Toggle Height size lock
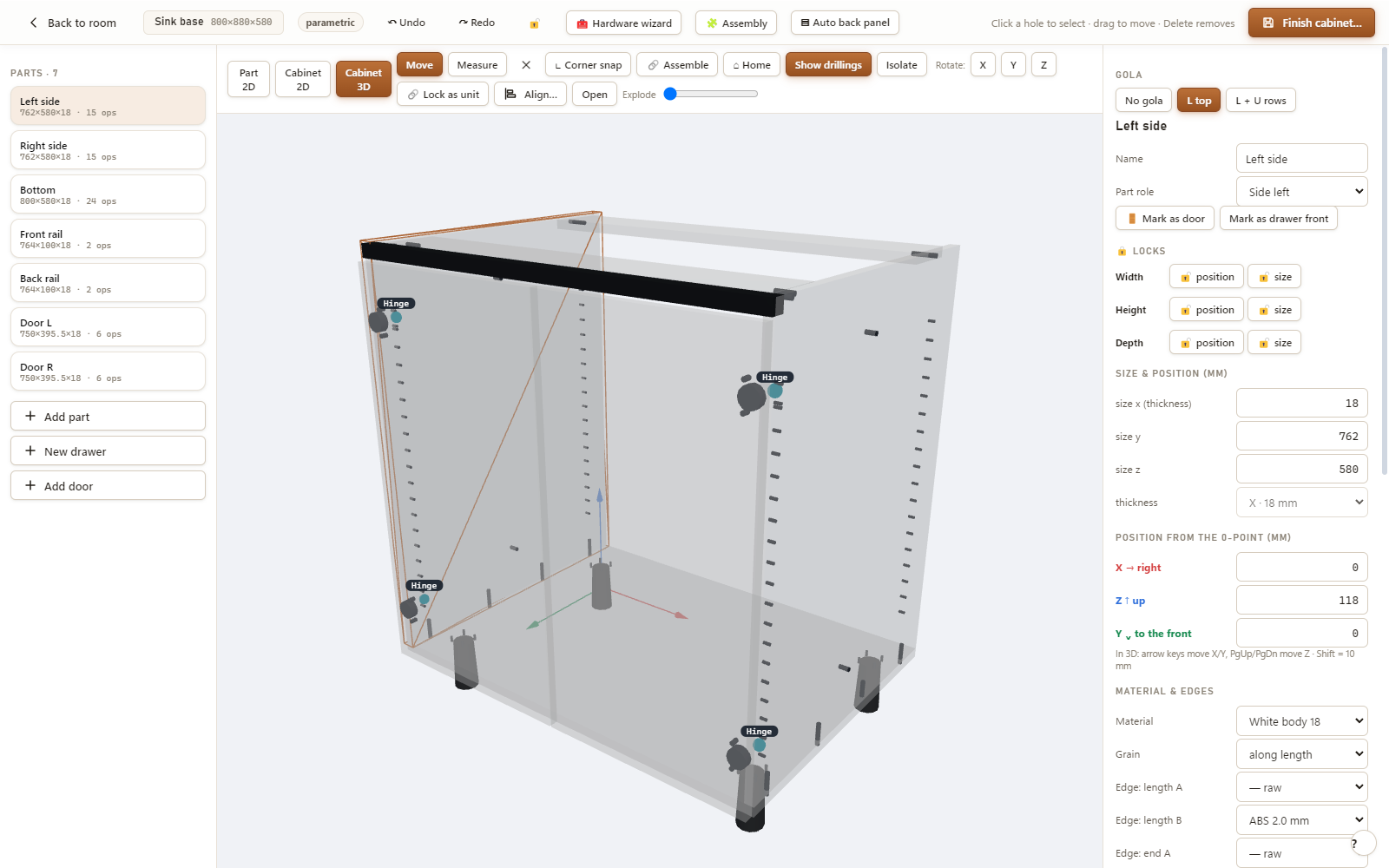This screenshot has width=1389, height=868. pyautogui.click(x=1274, y=309)
